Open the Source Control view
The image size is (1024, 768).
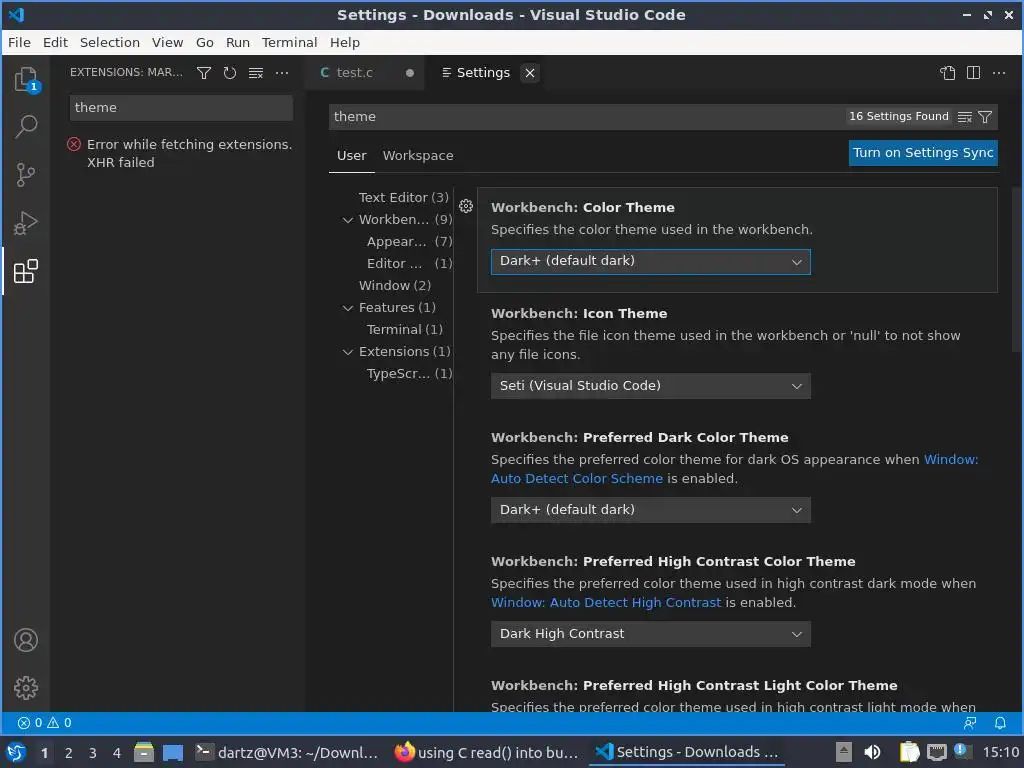click(26, 174)
